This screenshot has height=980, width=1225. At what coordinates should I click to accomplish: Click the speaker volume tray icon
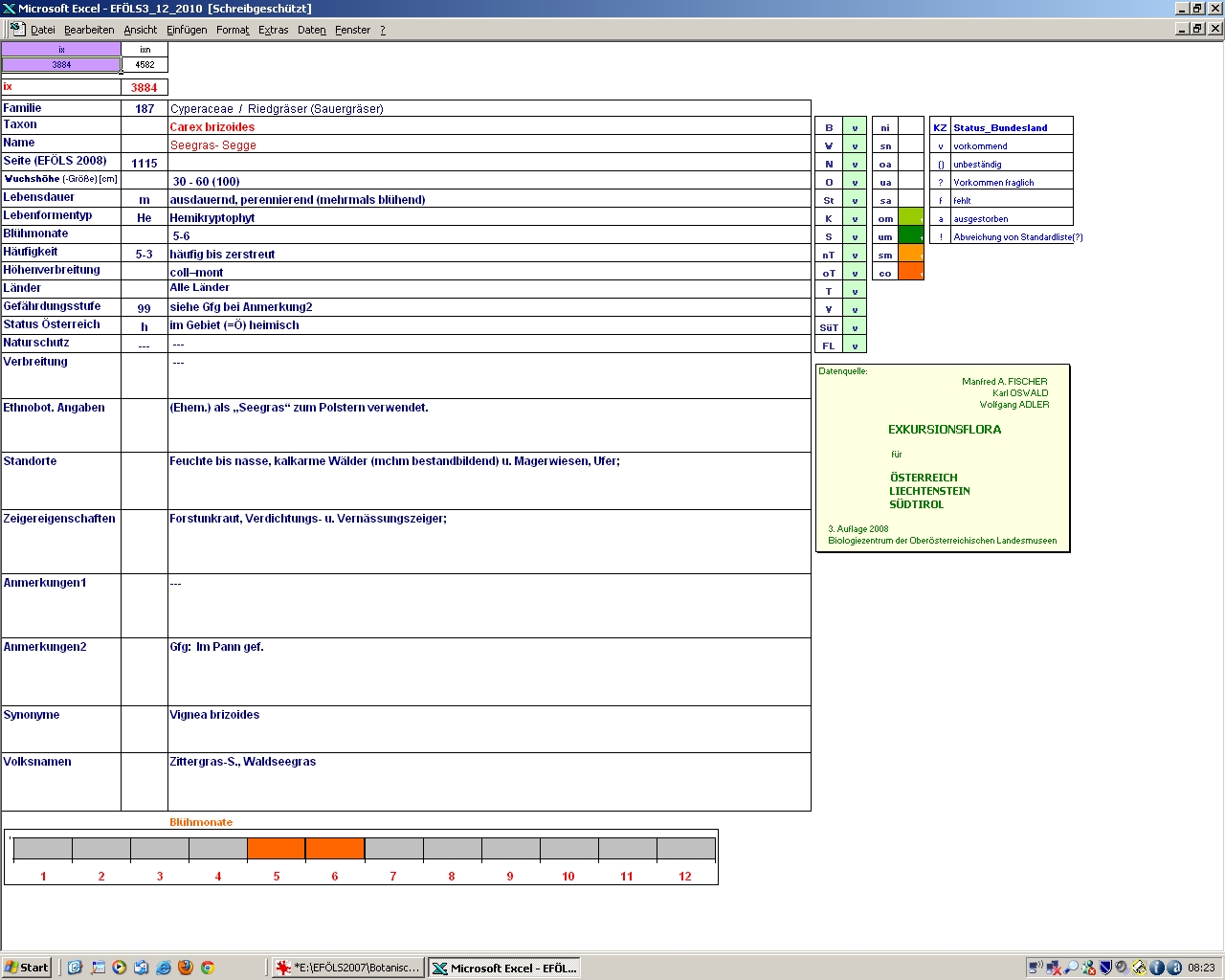[1123, 968]
